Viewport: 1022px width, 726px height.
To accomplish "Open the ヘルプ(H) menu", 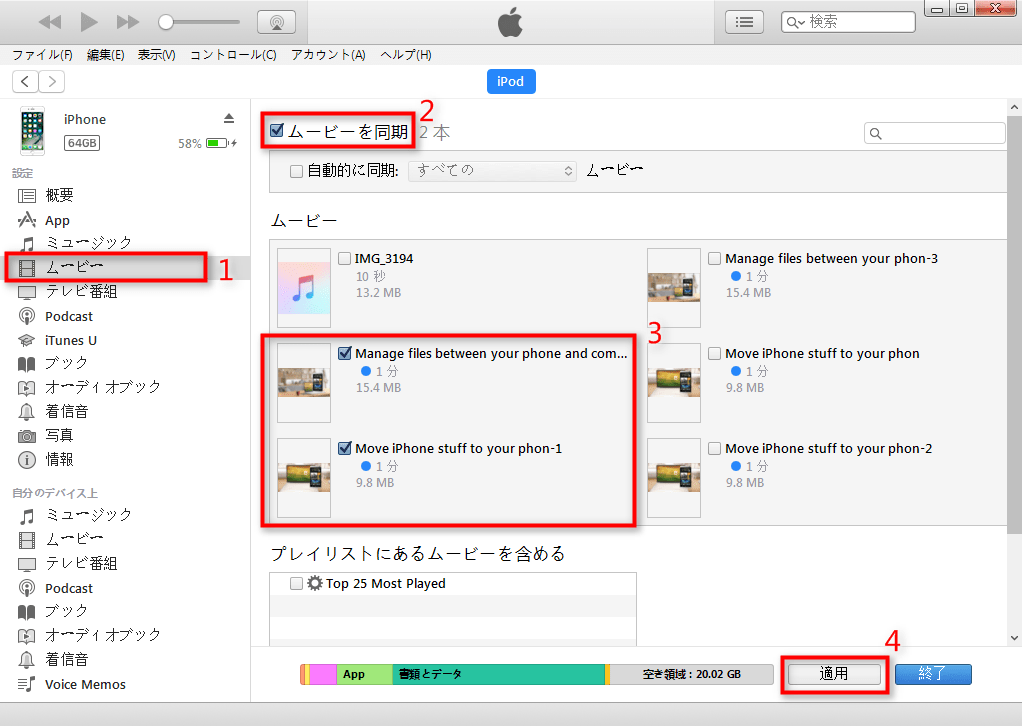I will tap(405, 55).
